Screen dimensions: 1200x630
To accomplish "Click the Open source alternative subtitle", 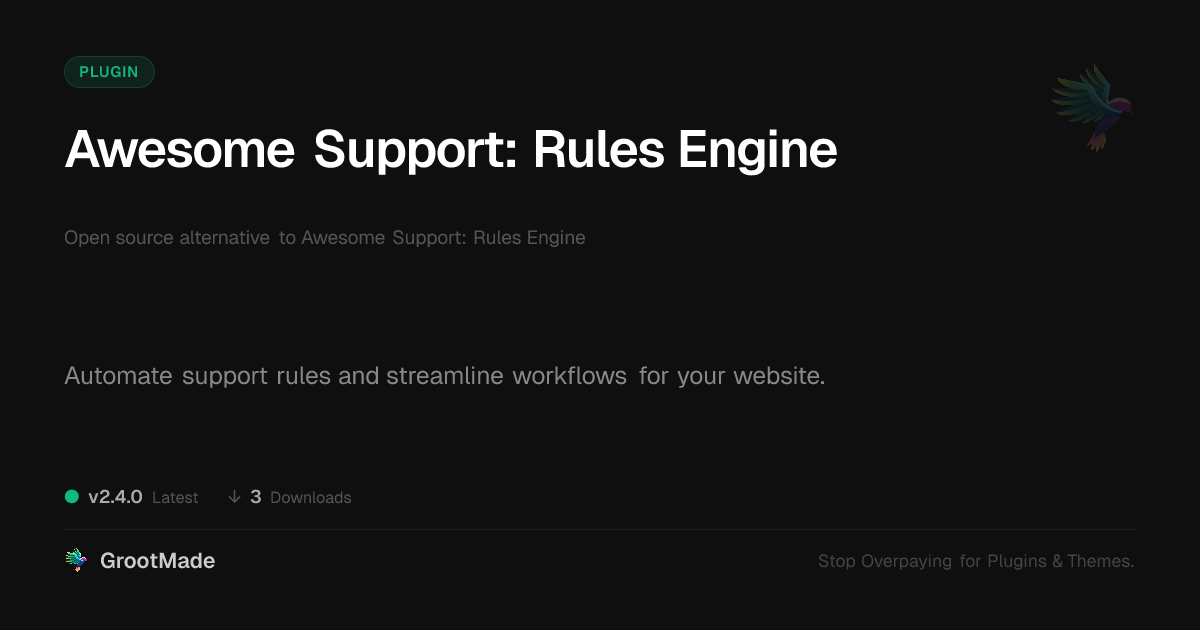I will (325, 238).
